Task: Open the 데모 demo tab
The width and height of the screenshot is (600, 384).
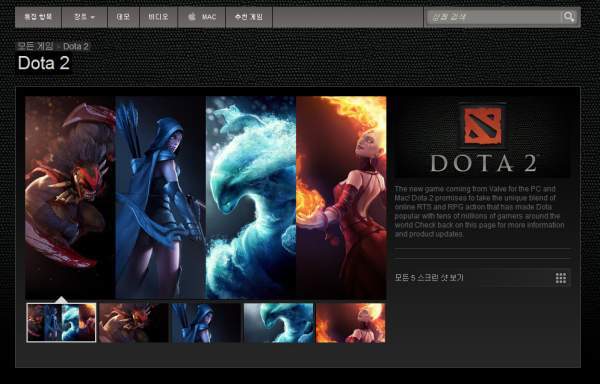Action: pyautogui.click(x=123, y=17)
